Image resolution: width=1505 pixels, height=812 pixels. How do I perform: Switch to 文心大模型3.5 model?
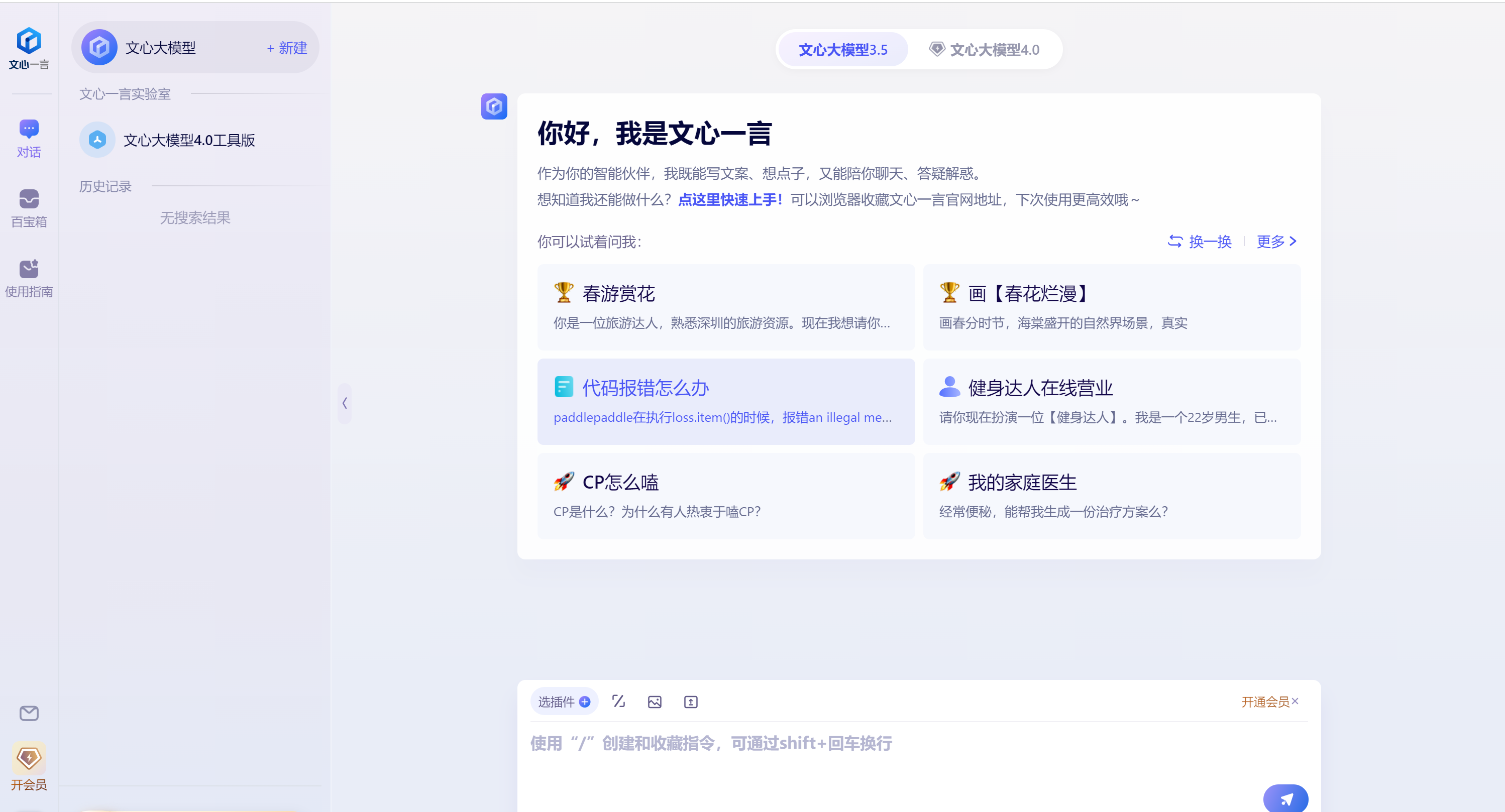coord(842,50)
